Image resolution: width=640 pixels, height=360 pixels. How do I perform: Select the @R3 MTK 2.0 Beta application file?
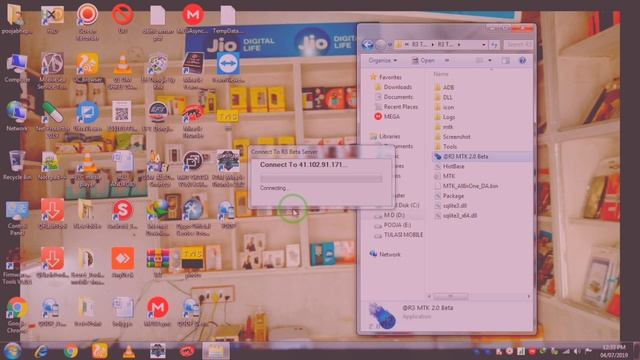click(x=482, y=156)
